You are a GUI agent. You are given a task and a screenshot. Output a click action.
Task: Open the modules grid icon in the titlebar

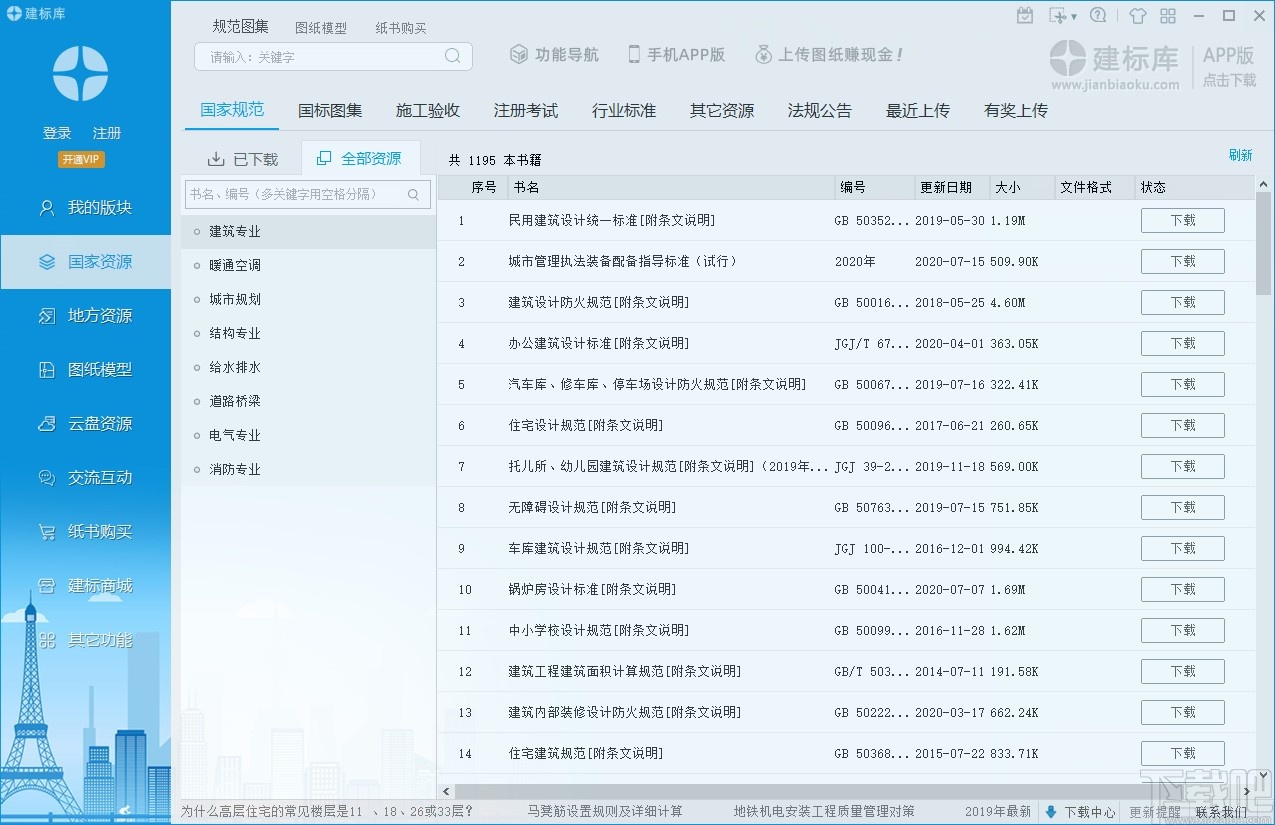[x=1167, y=15]
